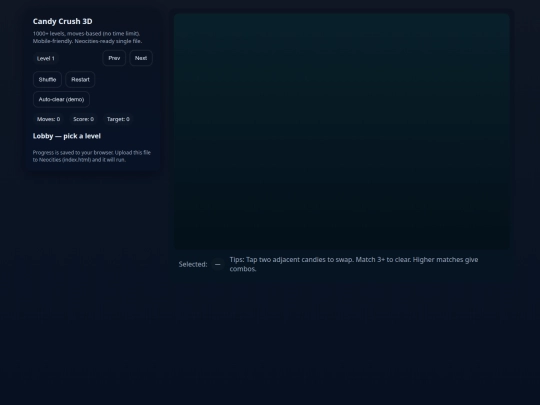The height and width of the screenshot is (405, 540).
Task: Click the Tips text about swapping candies
Action: point(354,264)
